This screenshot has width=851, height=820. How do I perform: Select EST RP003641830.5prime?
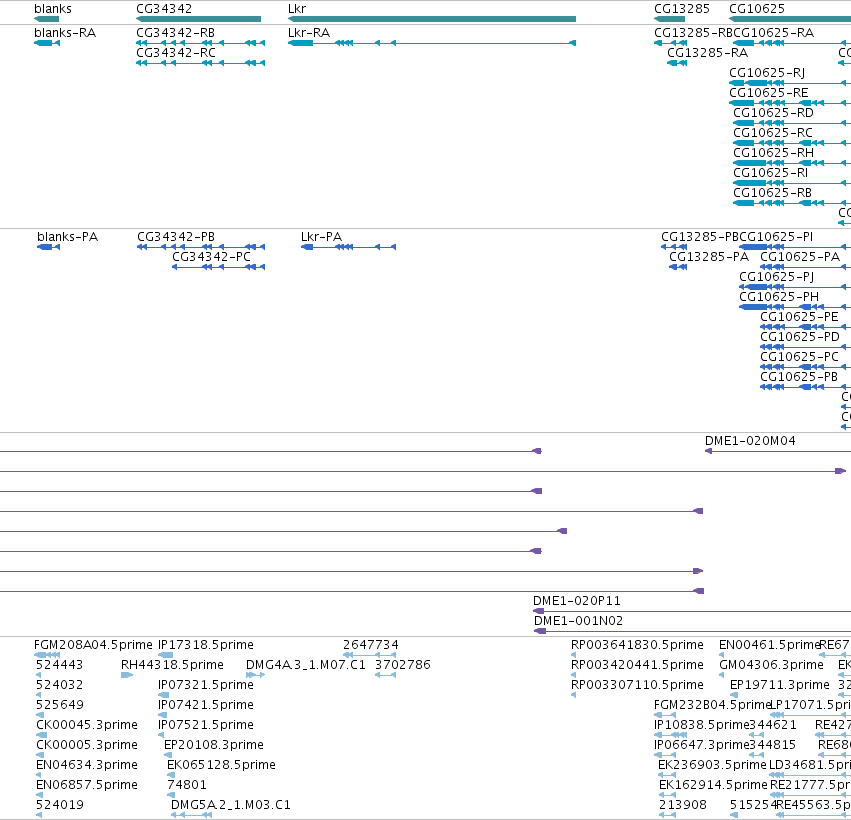coord(637,645)
